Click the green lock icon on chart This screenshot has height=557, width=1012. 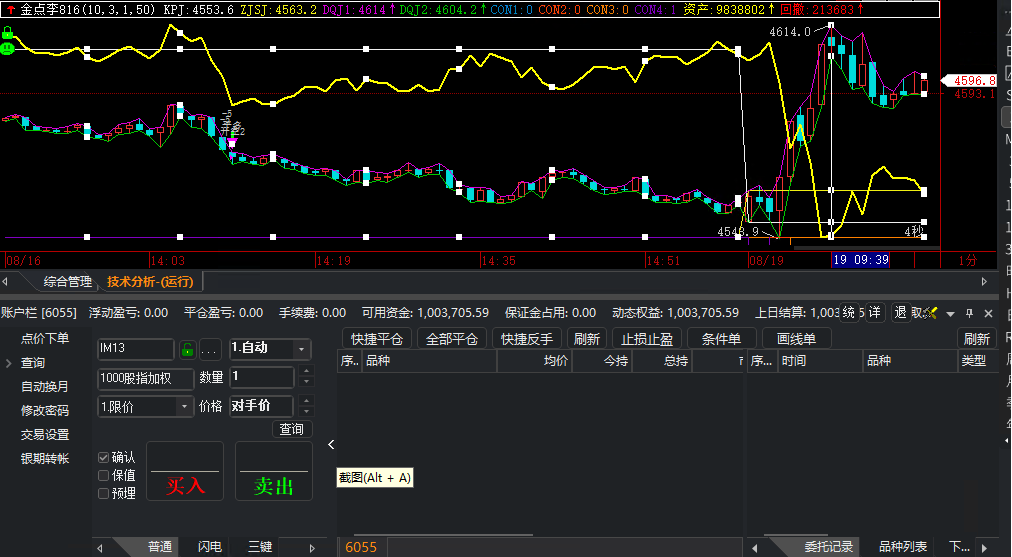[7, 32]
